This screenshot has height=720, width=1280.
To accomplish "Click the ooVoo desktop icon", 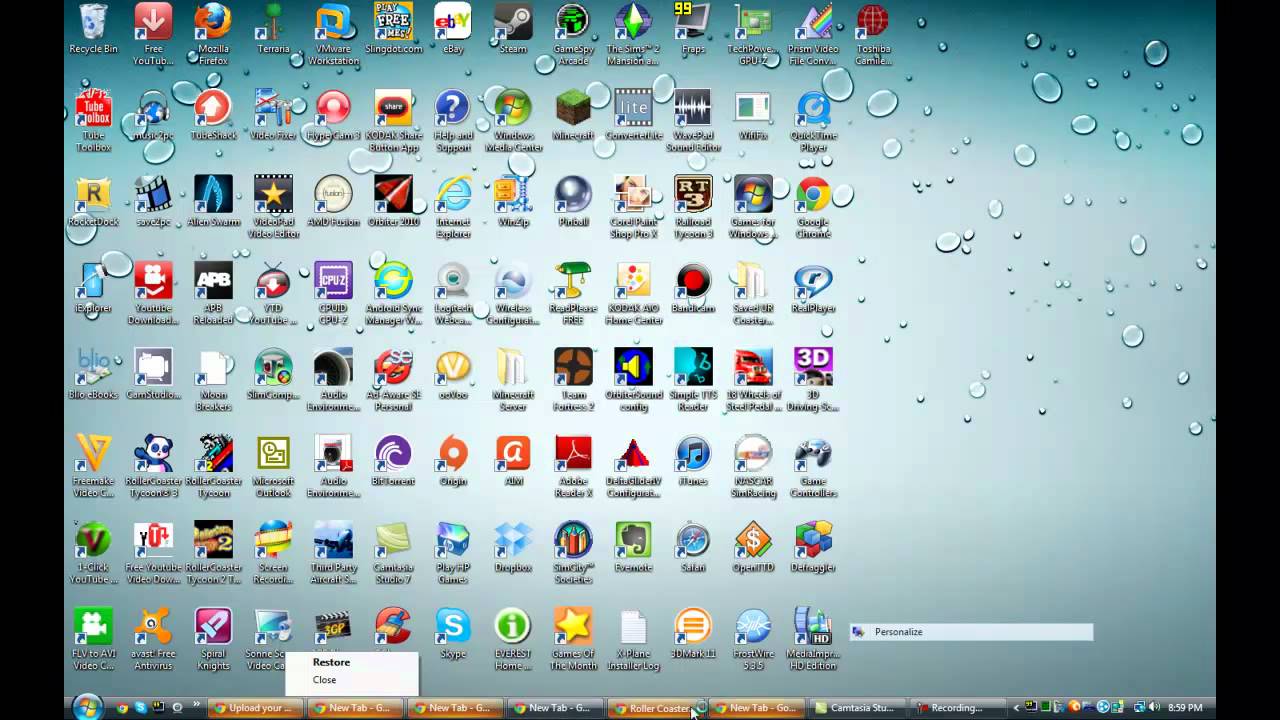I will pos(453,374).
